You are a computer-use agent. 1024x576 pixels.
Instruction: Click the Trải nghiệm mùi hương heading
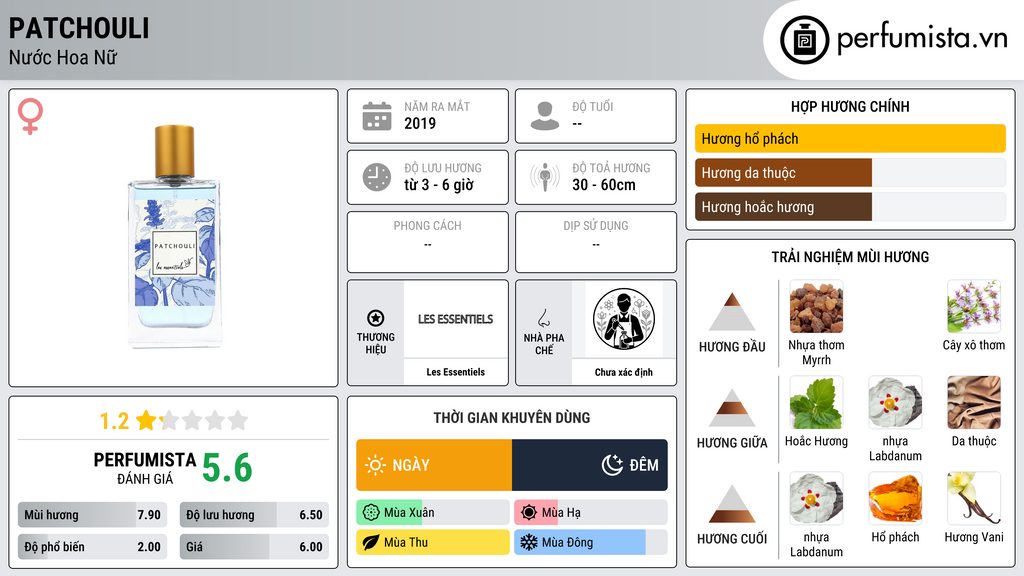[x=850, y=257]
